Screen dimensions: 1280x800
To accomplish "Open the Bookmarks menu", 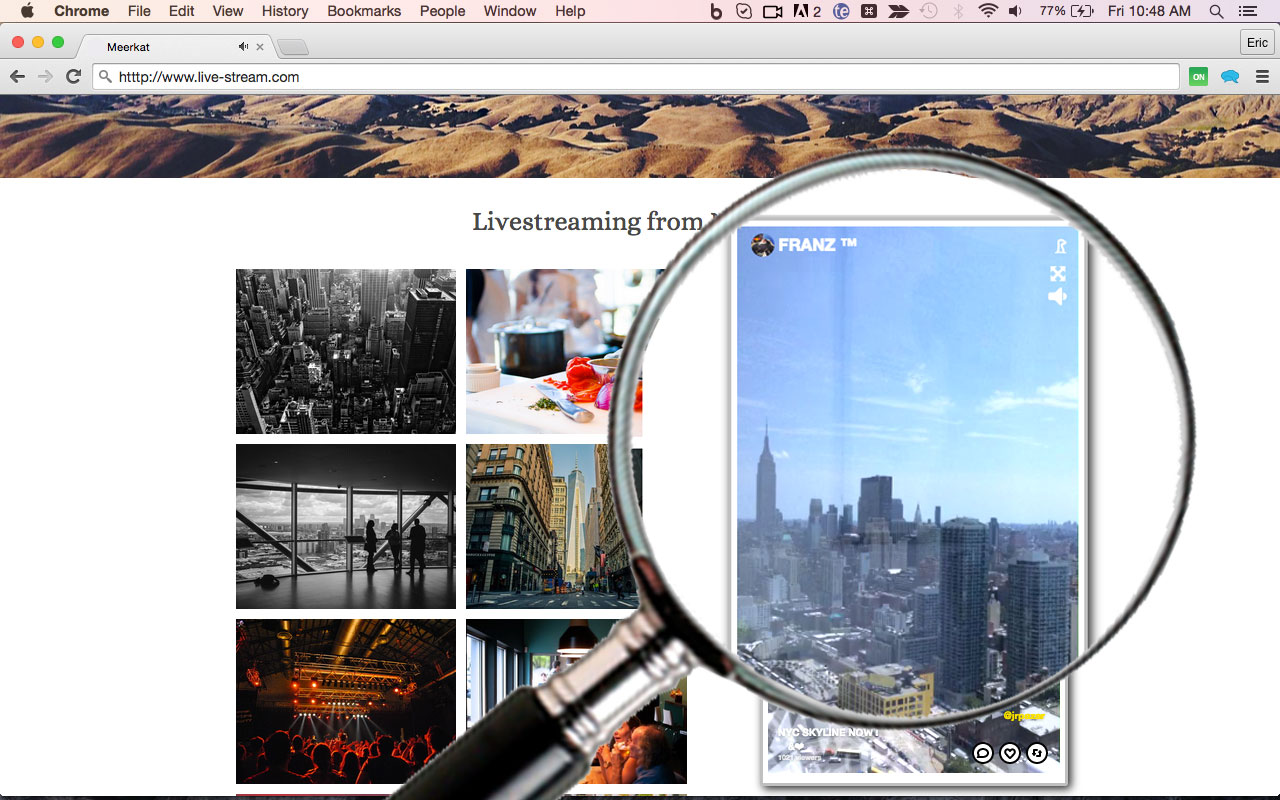I will (x=364, y=11).
